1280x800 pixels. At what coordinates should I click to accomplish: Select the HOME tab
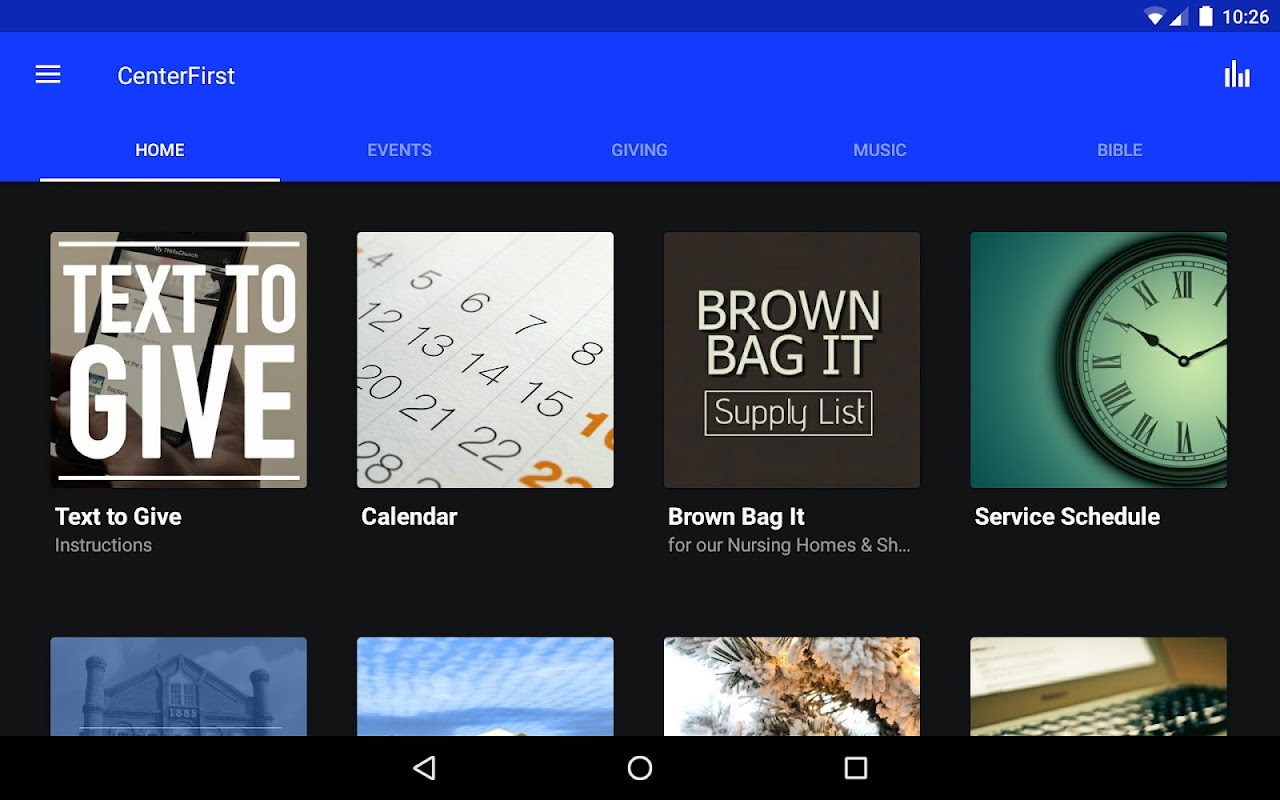tap(160, 150)
